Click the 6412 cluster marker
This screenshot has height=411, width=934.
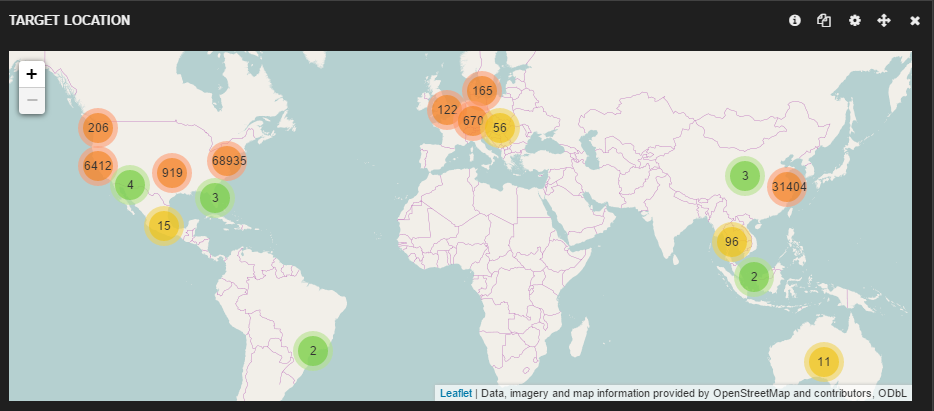tap(98, 165)
